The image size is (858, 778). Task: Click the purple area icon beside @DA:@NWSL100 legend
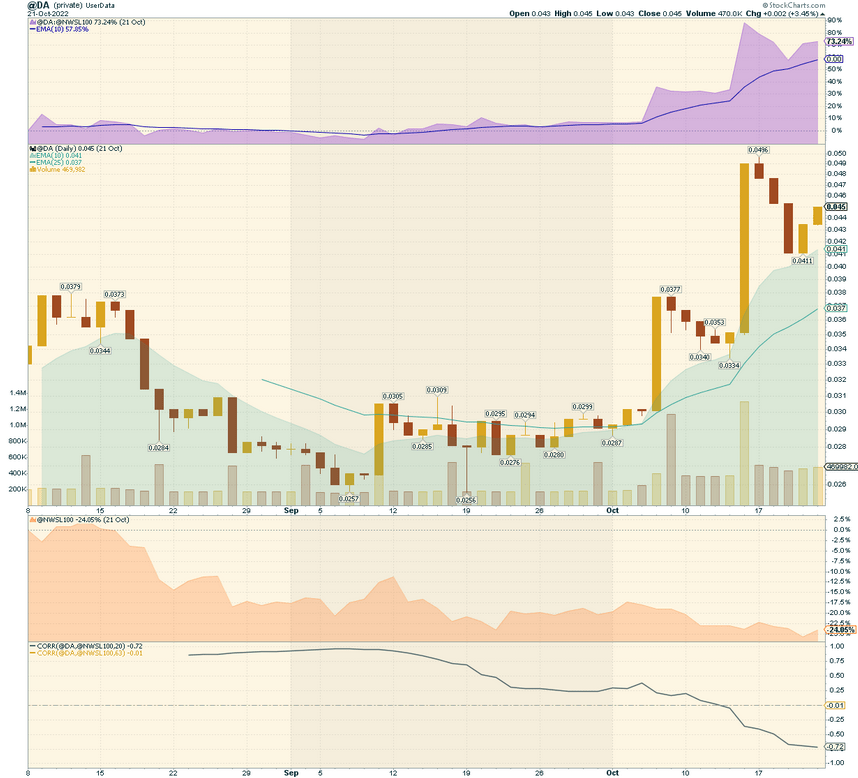coord(32,22)
